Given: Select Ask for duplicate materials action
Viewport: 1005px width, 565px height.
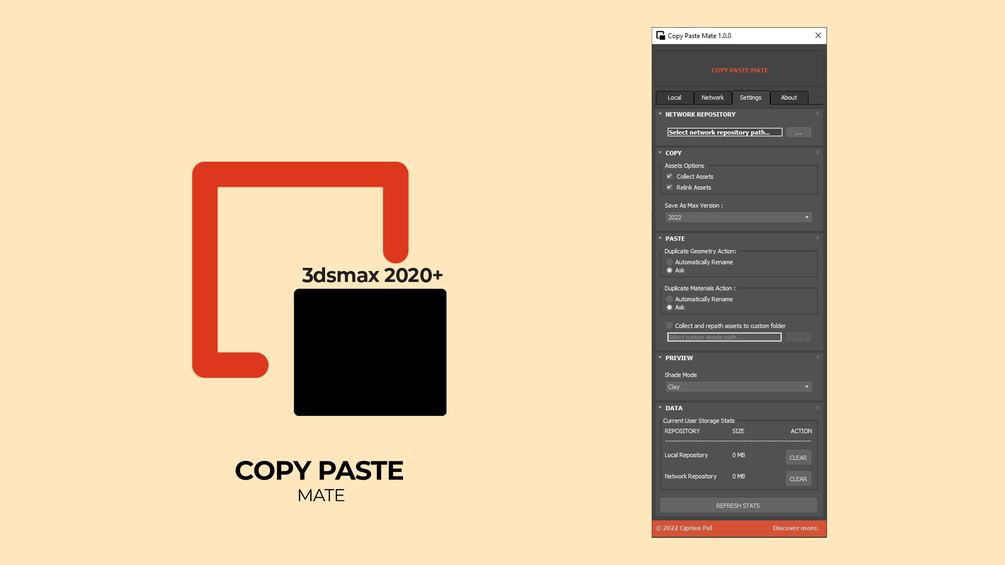Looking at the screenshot, I should pos(669,307).
